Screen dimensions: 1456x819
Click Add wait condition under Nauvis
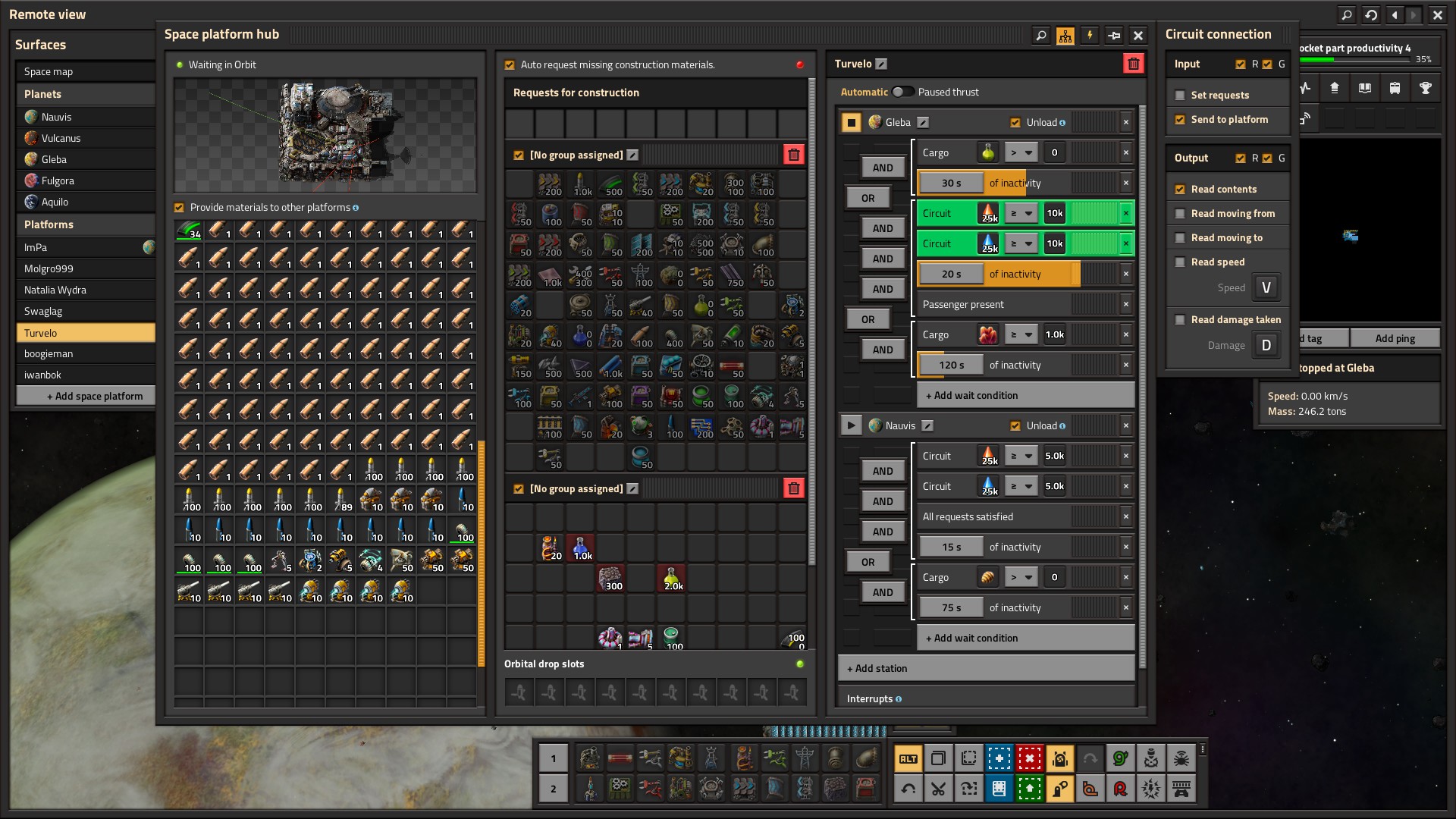(x=1025, y=638)
